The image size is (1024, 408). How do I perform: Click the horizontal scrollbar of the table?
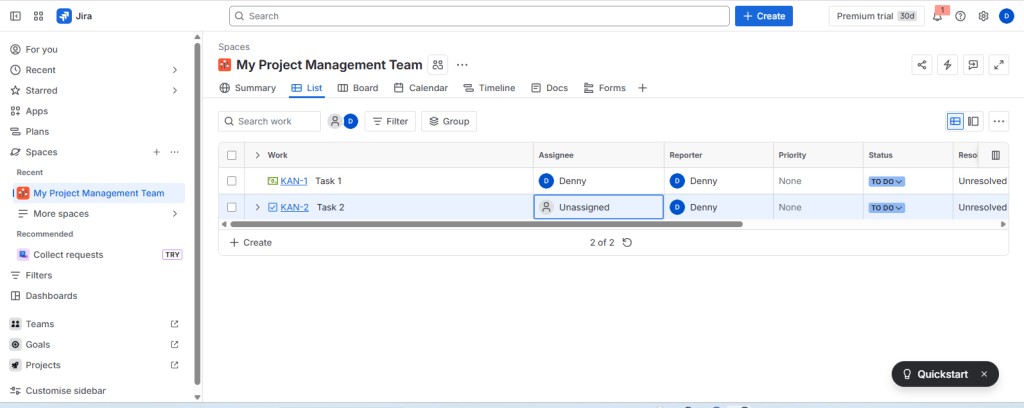coord(486,224)
